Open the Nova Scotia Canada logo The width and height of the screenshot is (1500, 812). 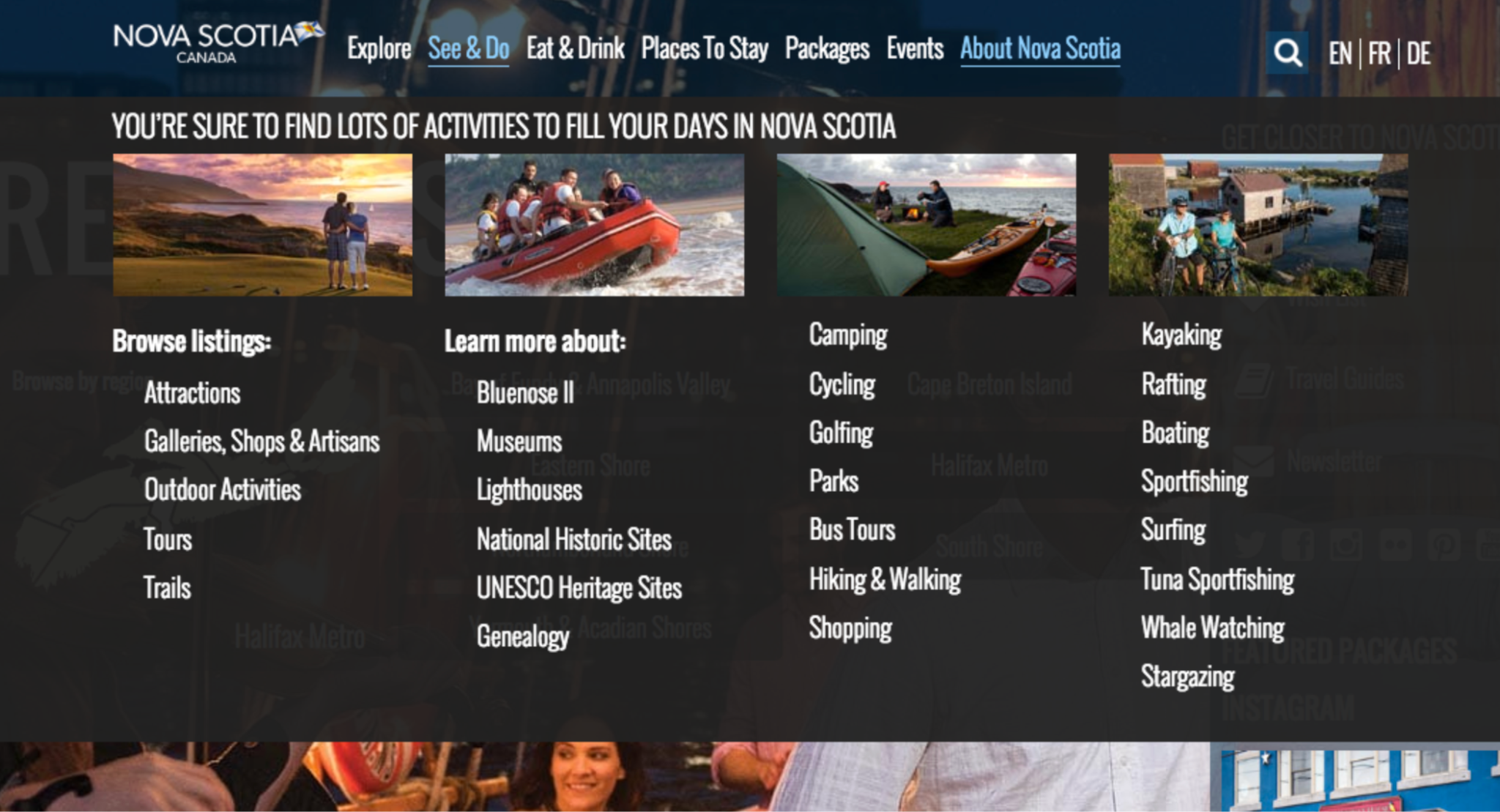218,43
